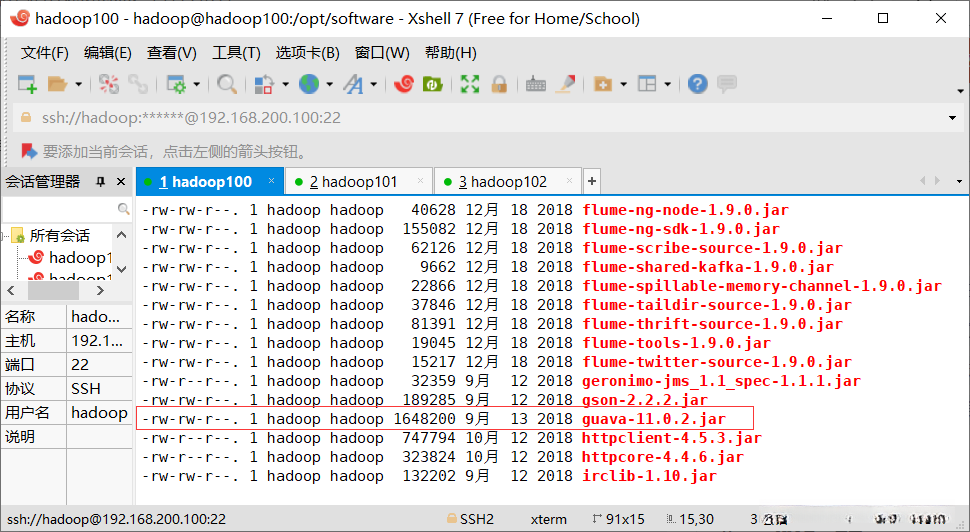This screenshot has width=970, height=532.
Task: Launch Xftp file transfer icon
Action: 432,84
